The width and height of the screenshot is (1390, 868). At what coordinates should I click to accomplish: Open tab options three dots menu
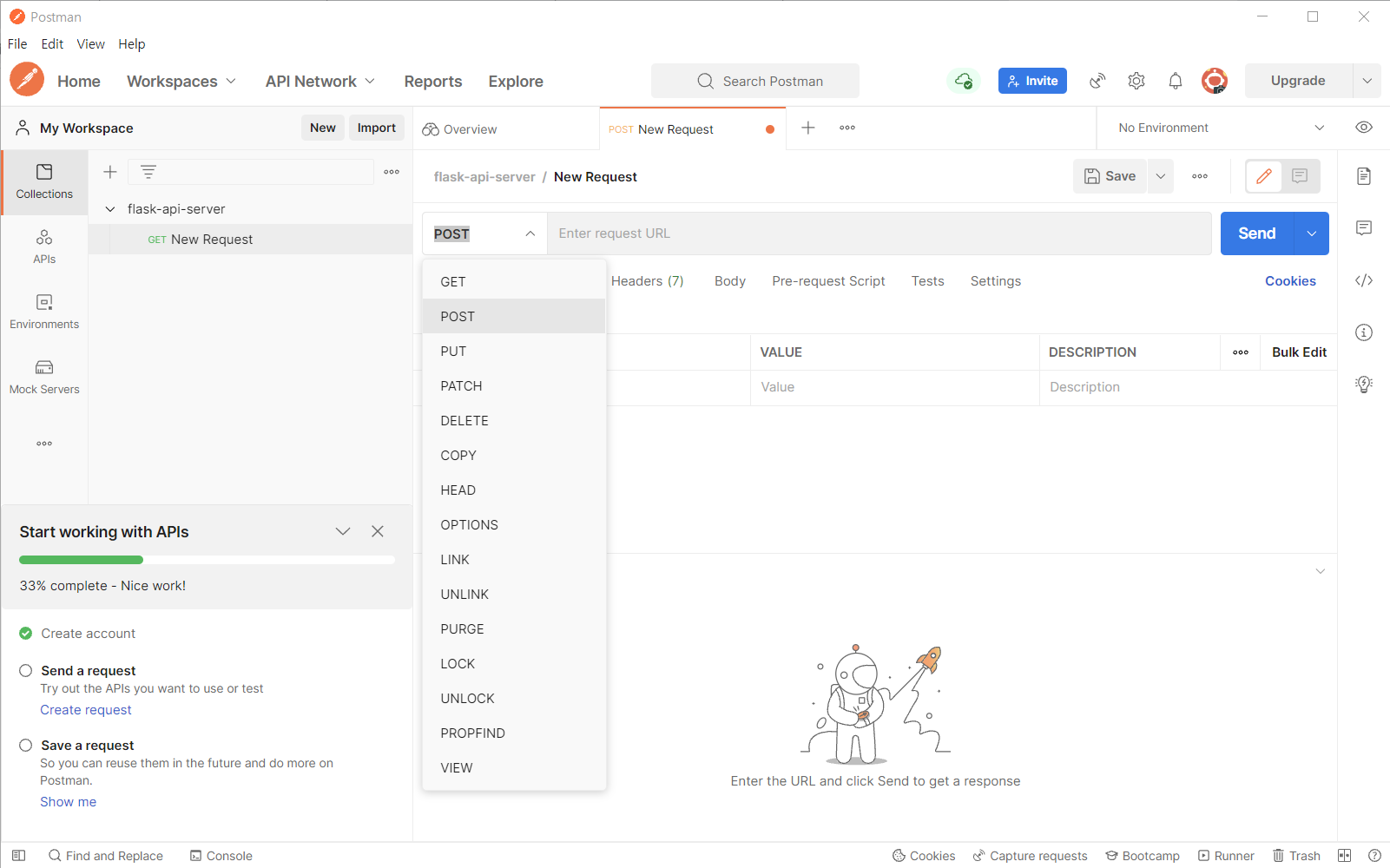pyautogui.click(x=847, y=128)
